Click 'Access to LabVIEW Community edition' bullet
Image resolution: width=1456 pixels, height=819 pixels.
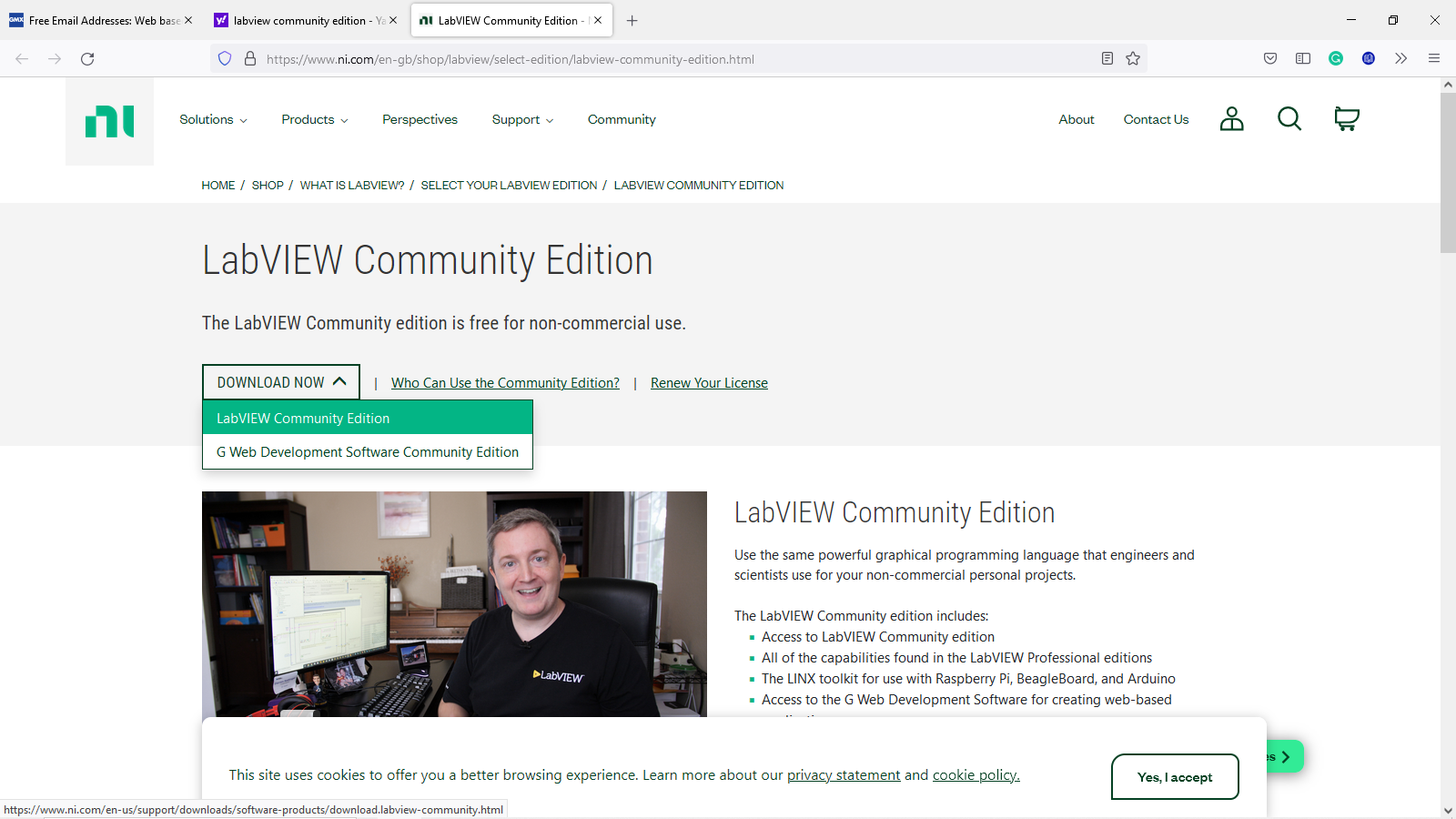coord(877,637)
